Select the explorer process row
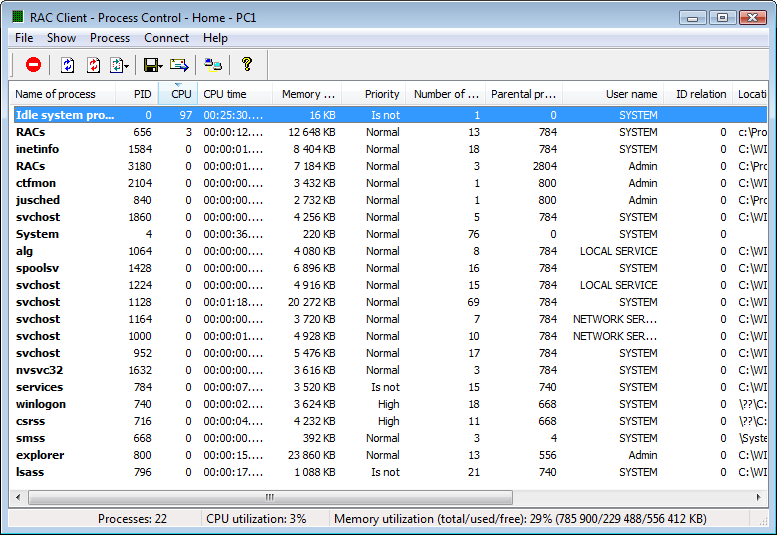Image resolution: width=777 pixels, height=535 pixels. pos(390,455)
